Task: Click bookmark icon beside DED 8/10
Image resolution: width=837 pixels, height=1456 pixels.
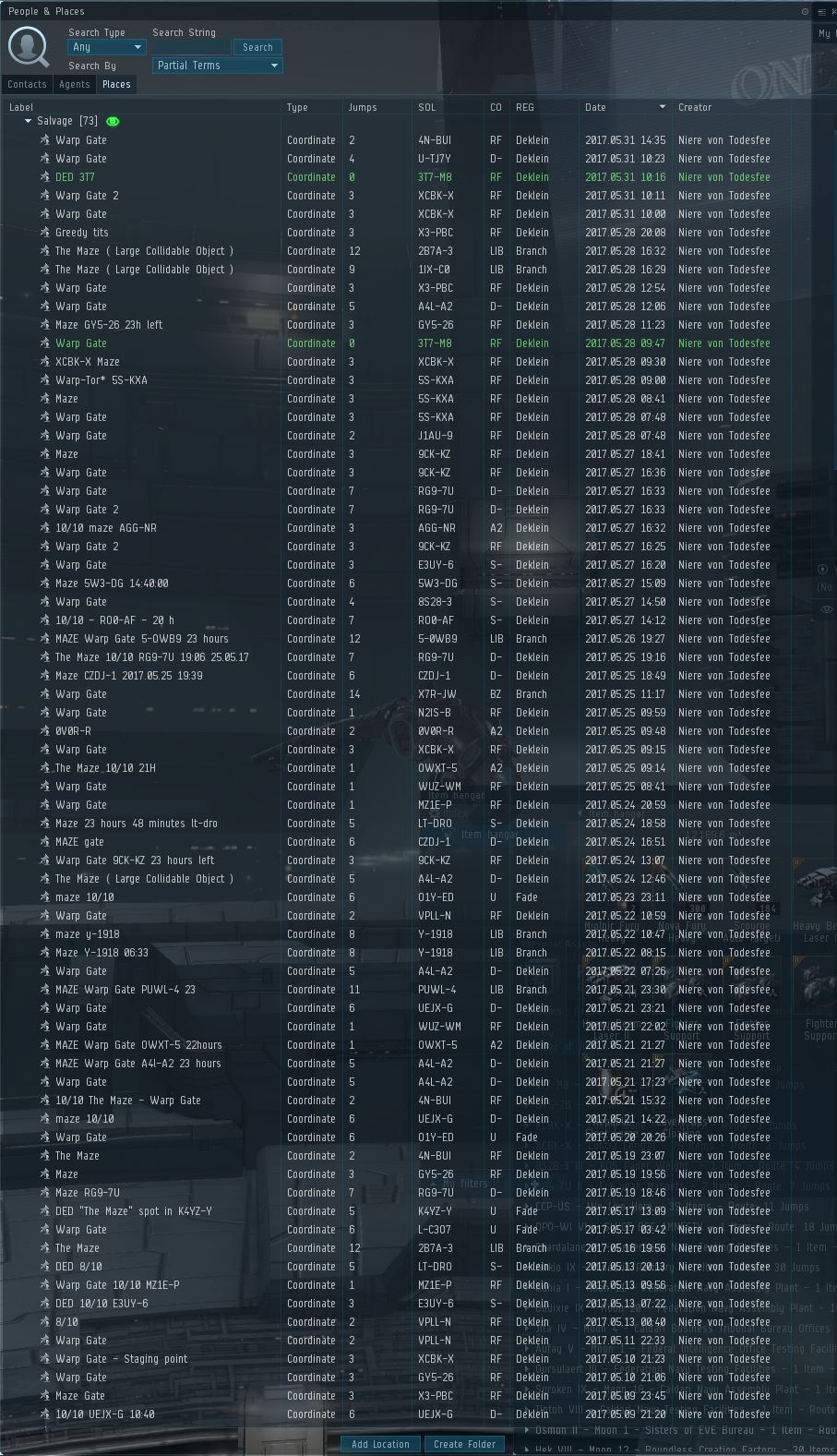Action: pos(44,1267)
